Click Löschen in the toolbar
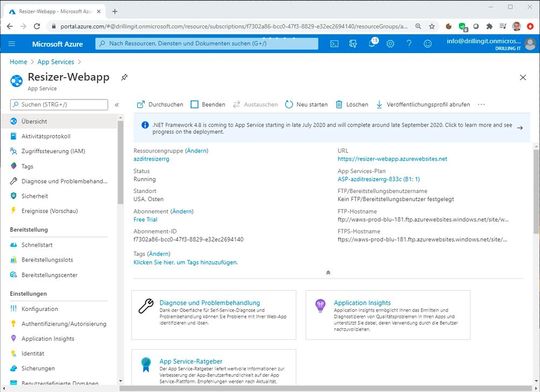Image resolution: width=540 pixels, height=392 pixels. click(352, 104)
